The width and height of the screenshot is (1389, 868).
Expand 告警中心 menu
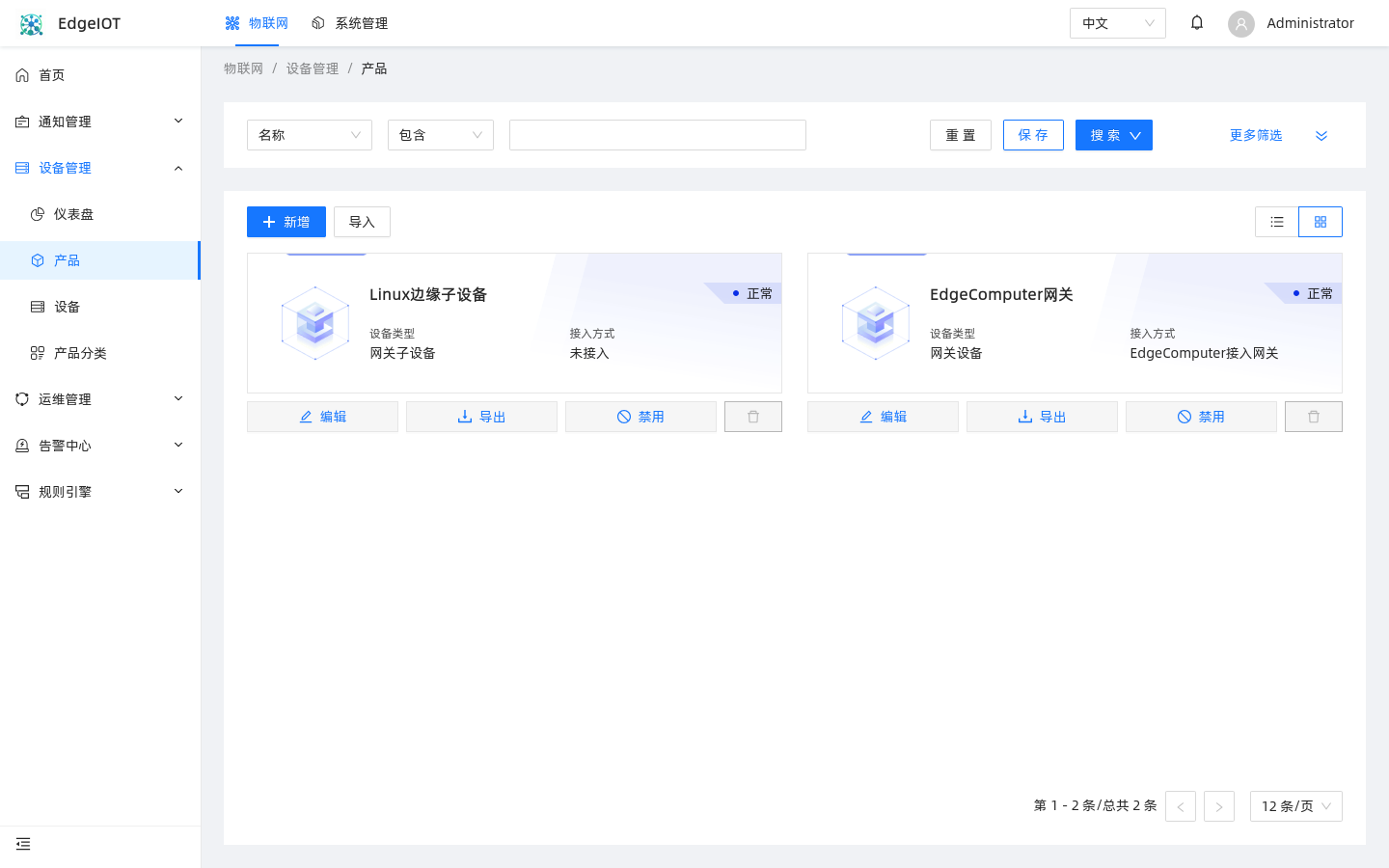100,446
